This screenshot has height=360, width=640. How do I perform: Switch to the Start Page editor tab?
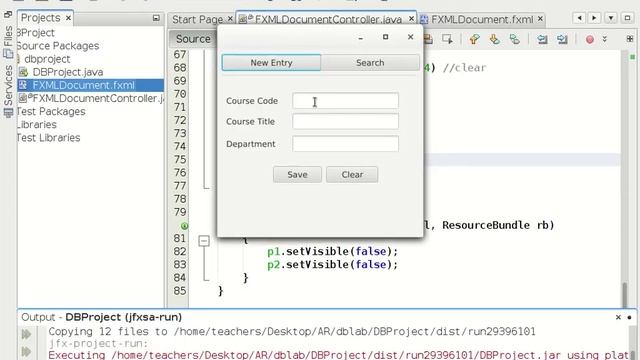click(x=197, y=19)
